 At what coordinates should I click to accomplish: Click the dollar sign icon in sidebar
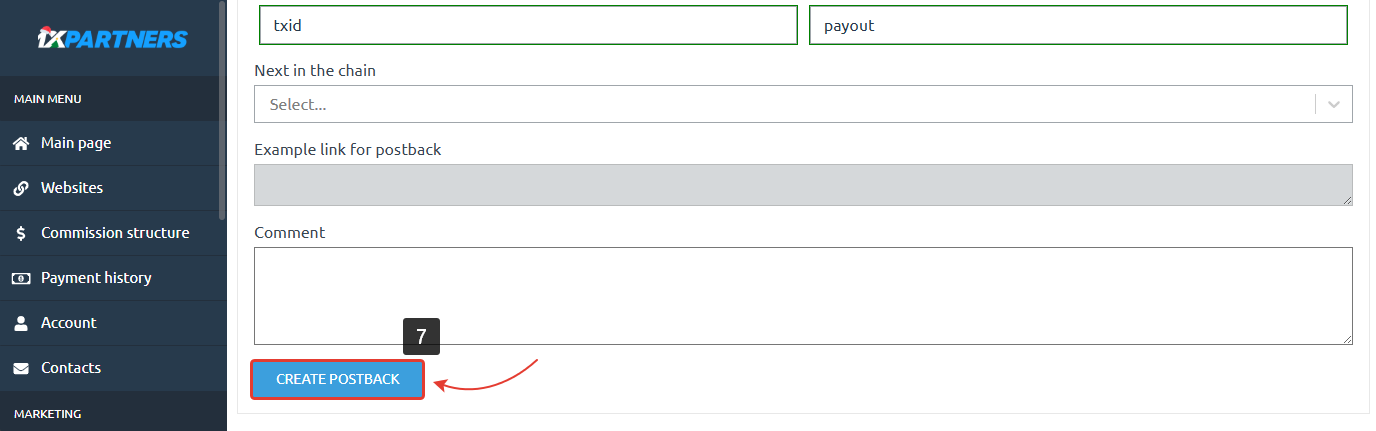(x=20, y=233)
